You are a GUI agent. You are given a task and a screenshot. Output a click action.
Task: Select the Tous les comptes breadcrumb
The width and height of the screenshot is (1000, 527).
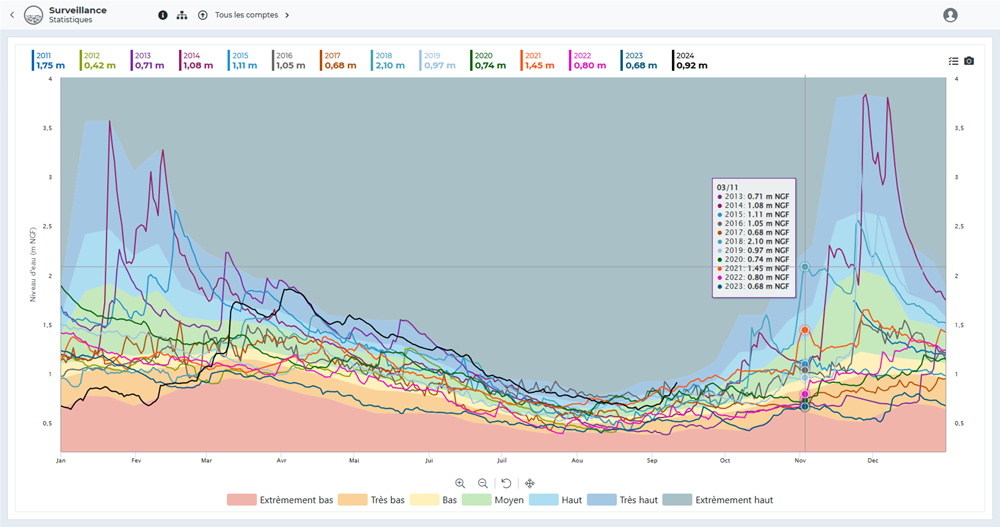(x=245, y=15)
